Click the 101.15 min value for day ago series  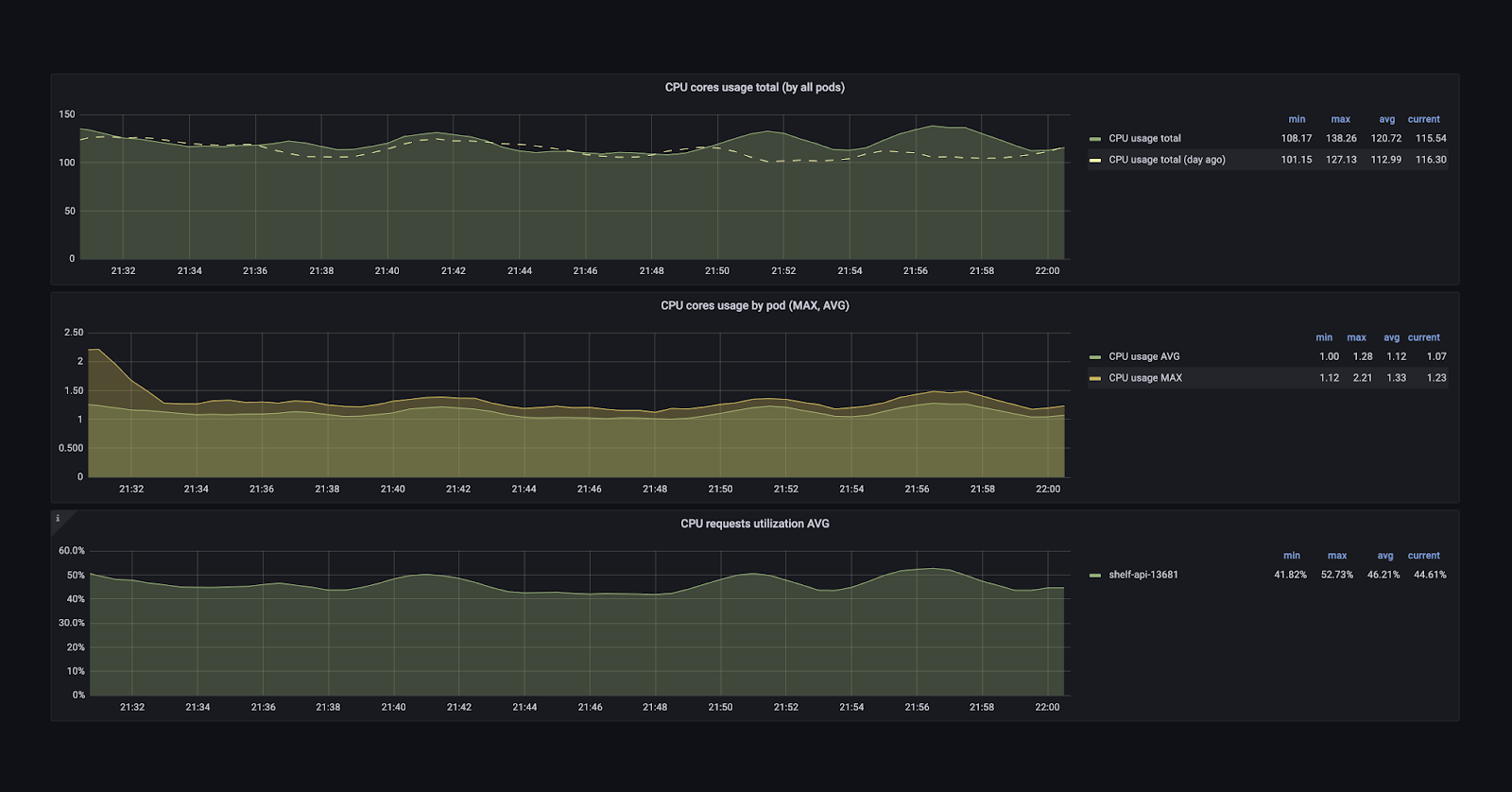tap(1297, 160)
